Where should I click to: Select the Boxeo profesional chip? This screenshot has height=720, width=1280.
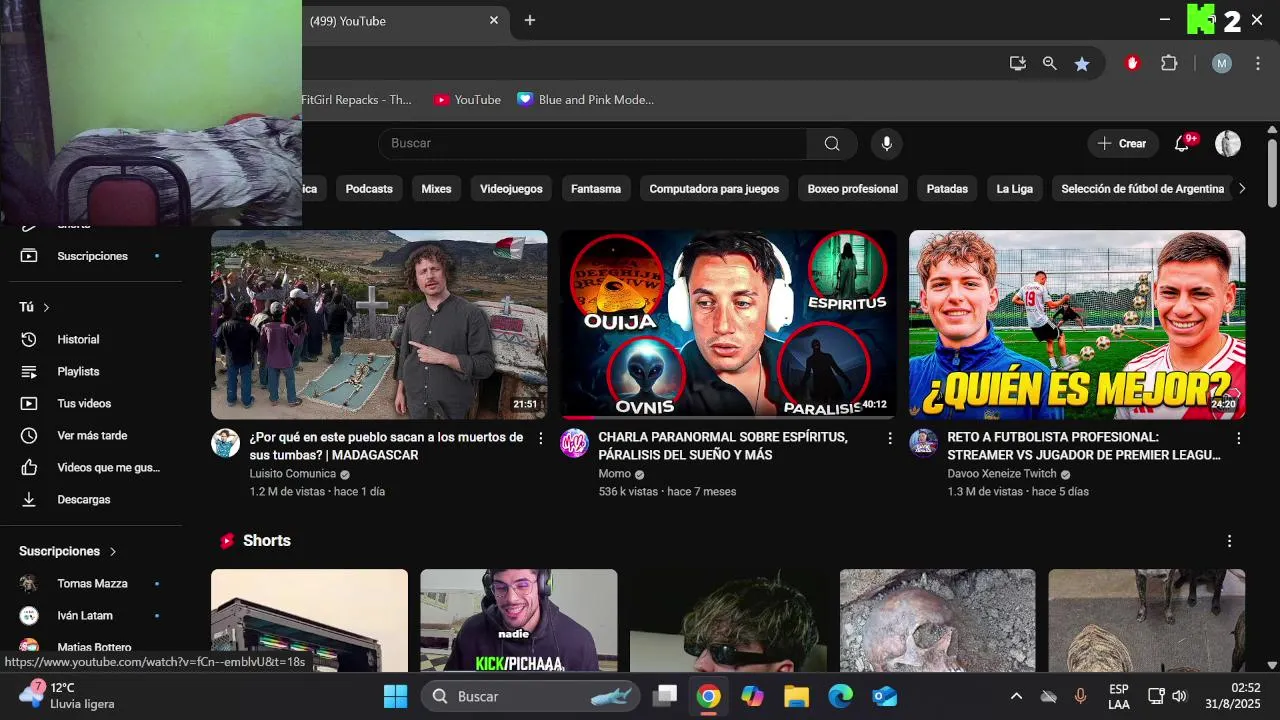[x=853, y=188]
